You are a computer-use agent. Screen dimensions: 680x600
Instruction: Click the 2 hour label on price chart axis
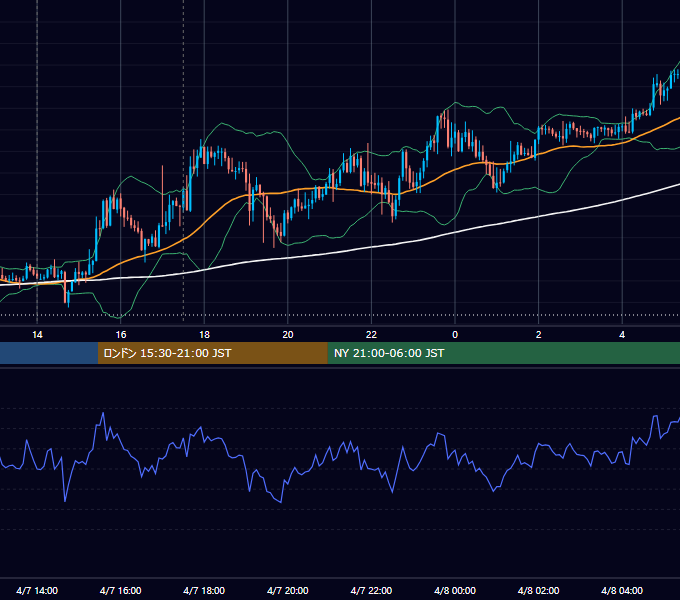538,335
